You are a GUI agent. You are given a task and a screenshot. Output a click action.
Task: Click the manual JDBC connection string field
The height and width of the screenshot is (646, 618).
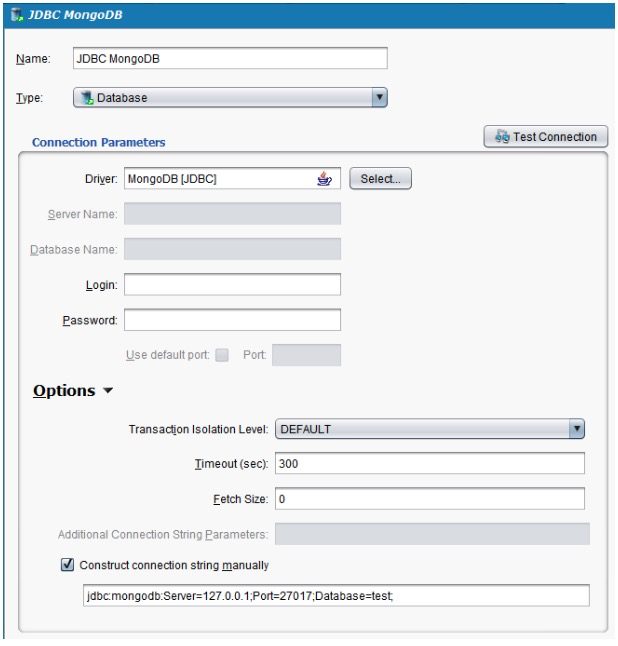(335, 595)
